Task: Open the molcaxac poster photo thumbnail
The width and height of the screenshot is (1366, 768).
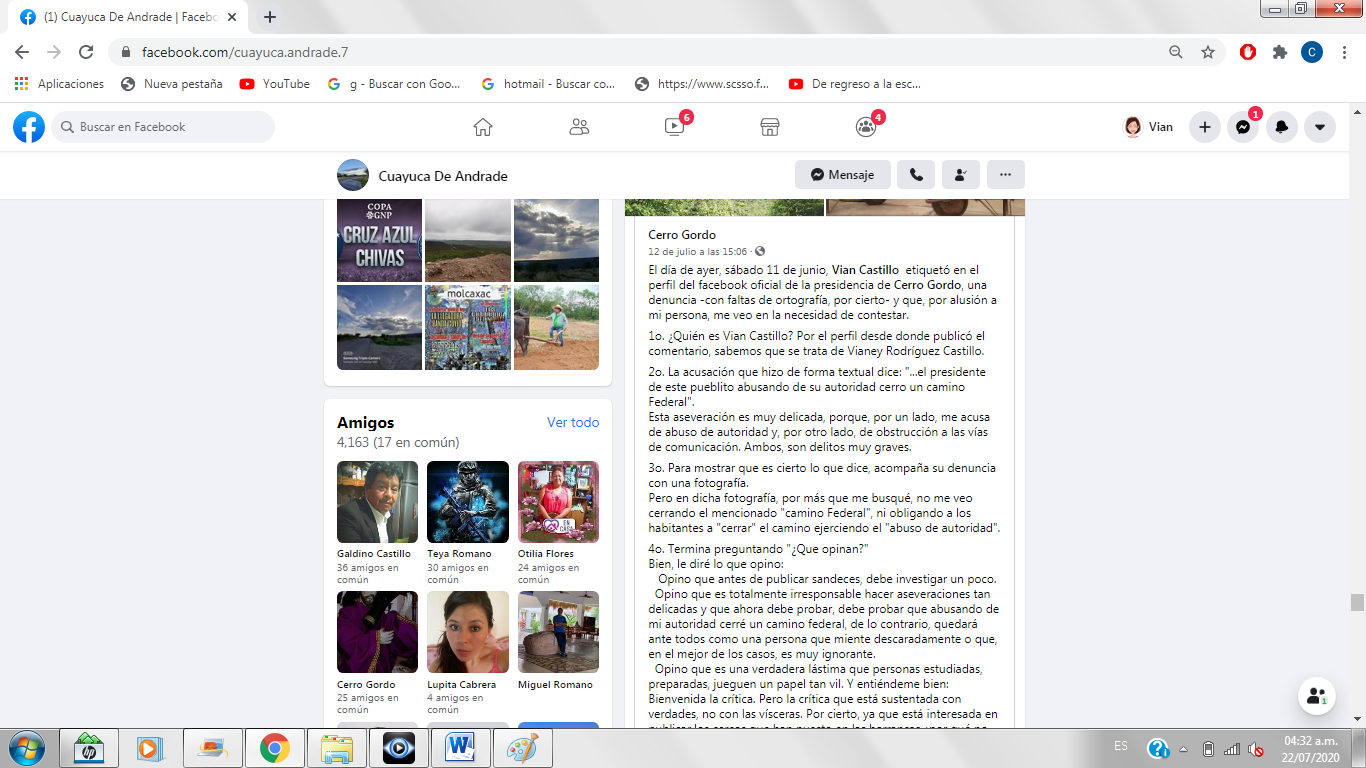Action: click(x=468, y=327)
